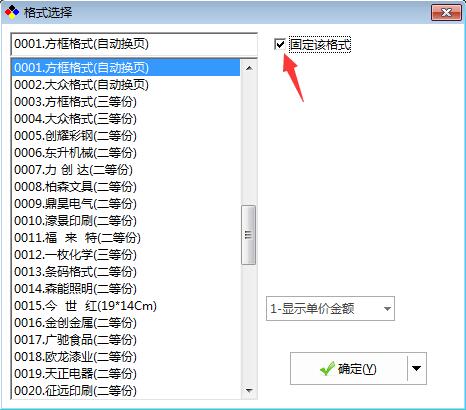Select 0003.方框格式(三等份) from list

pyautogui.click(x=126, y=102)
